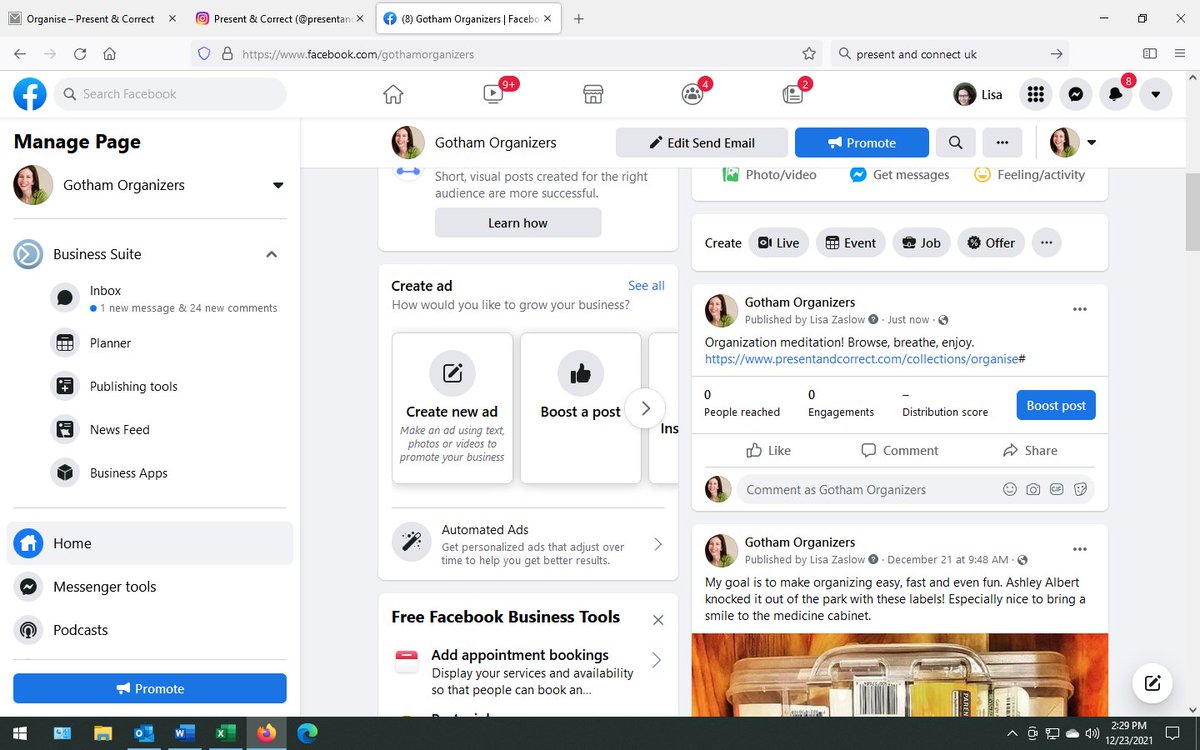Open Outlook from the taskbar

point(143,733)
